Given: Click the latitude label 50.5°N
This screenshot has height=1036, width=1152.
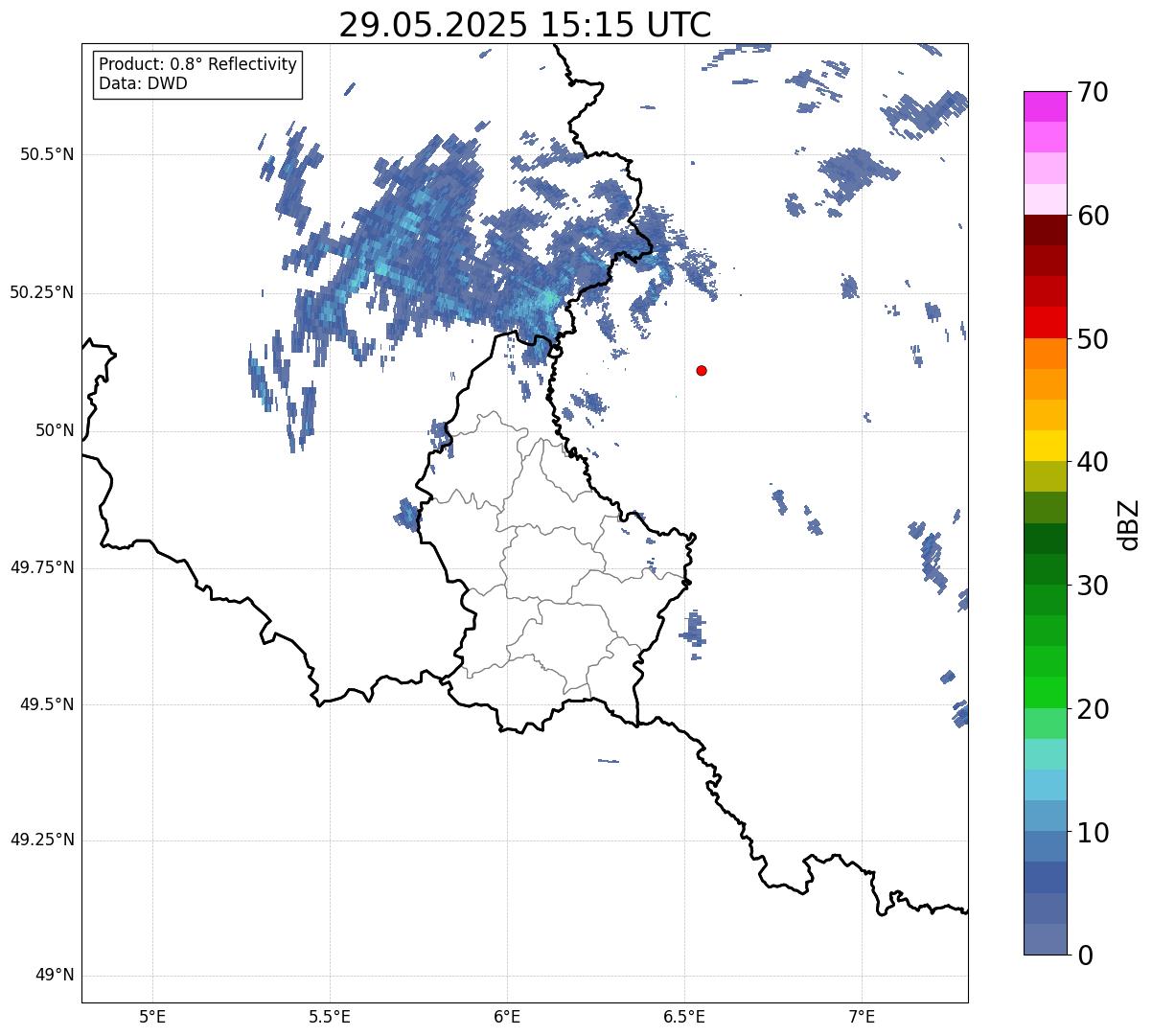Looking at the screenshot, I should tap(47, 154).
